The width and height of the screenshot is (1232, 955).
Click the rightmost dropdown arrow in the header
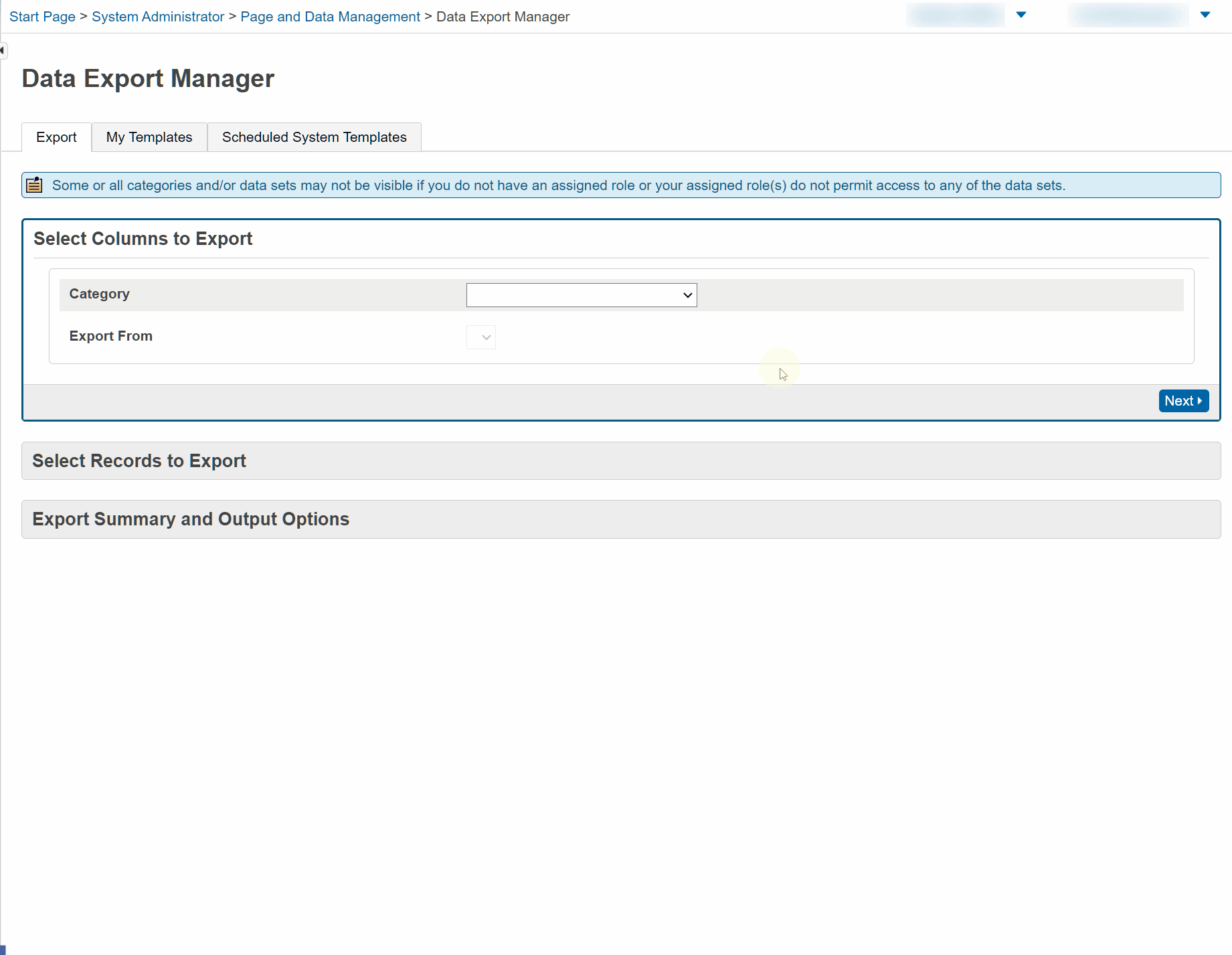point(1205,14)
